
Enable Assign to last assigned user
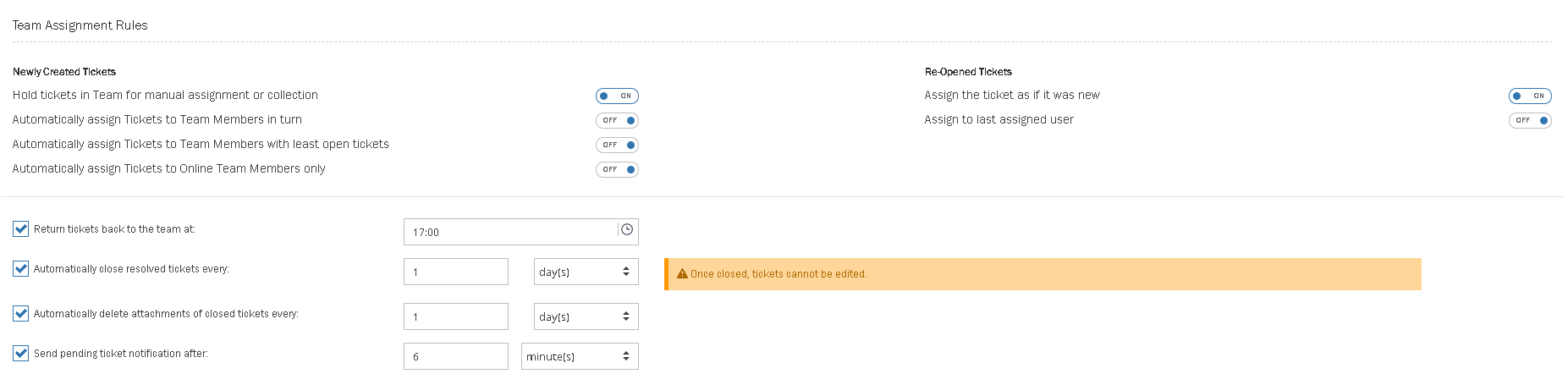tap(1530, 120)
